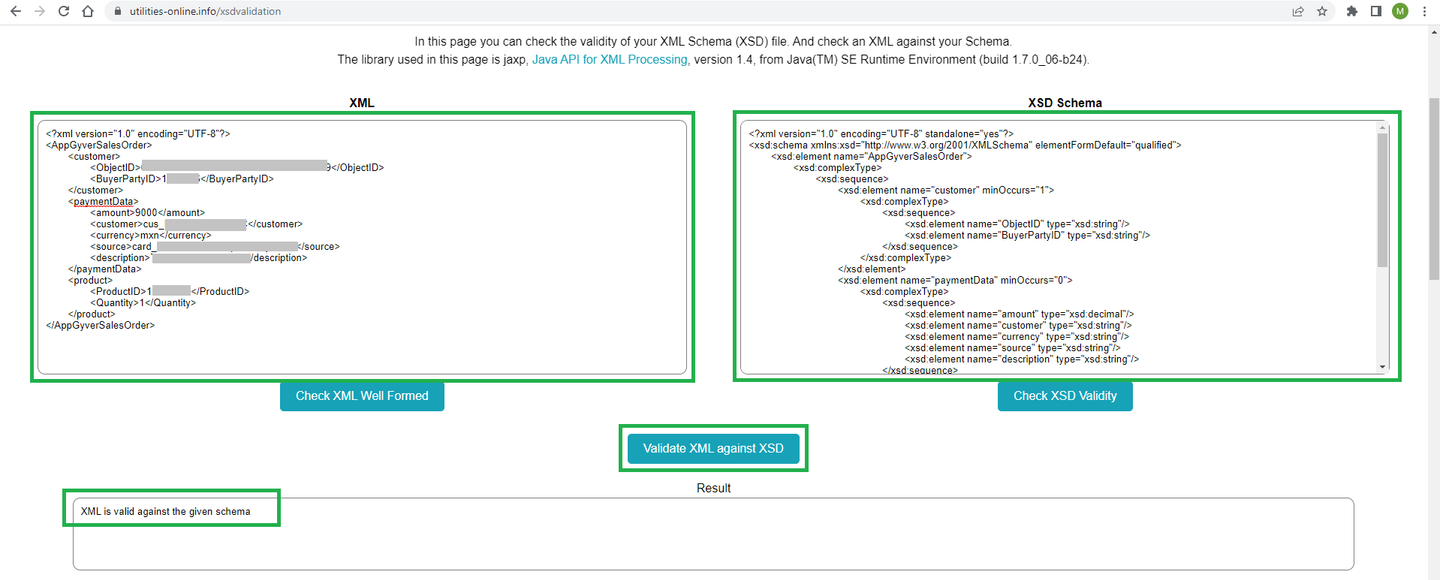The width and height of the screenshot is (1440, 580).
Task: Click the address bar URL field
Action: (700, 12)
